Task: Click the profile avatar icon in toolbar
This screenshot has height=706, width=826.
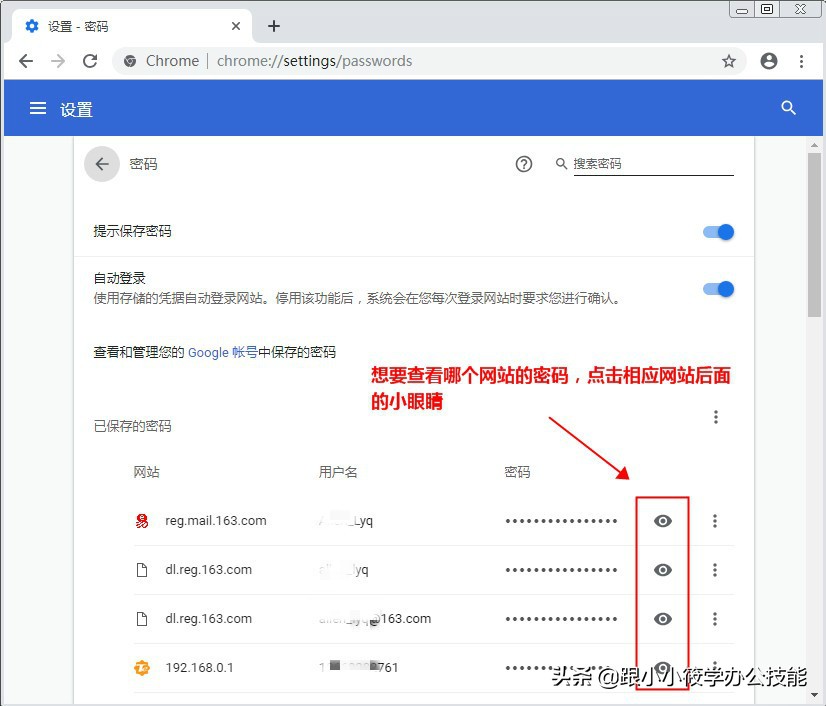Action: coord(769,61)
